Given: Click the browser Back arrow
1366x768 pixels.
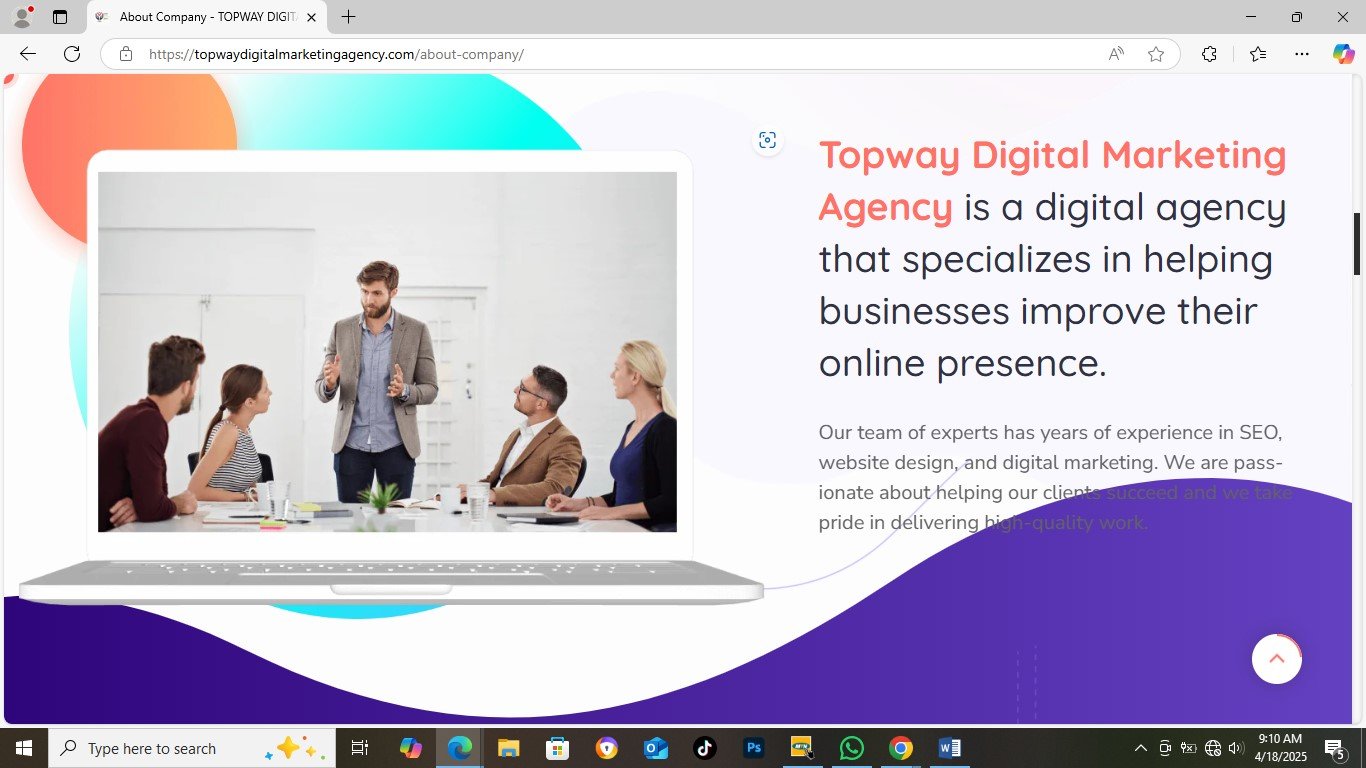Looking at the screenshot, I should point(28,54).
